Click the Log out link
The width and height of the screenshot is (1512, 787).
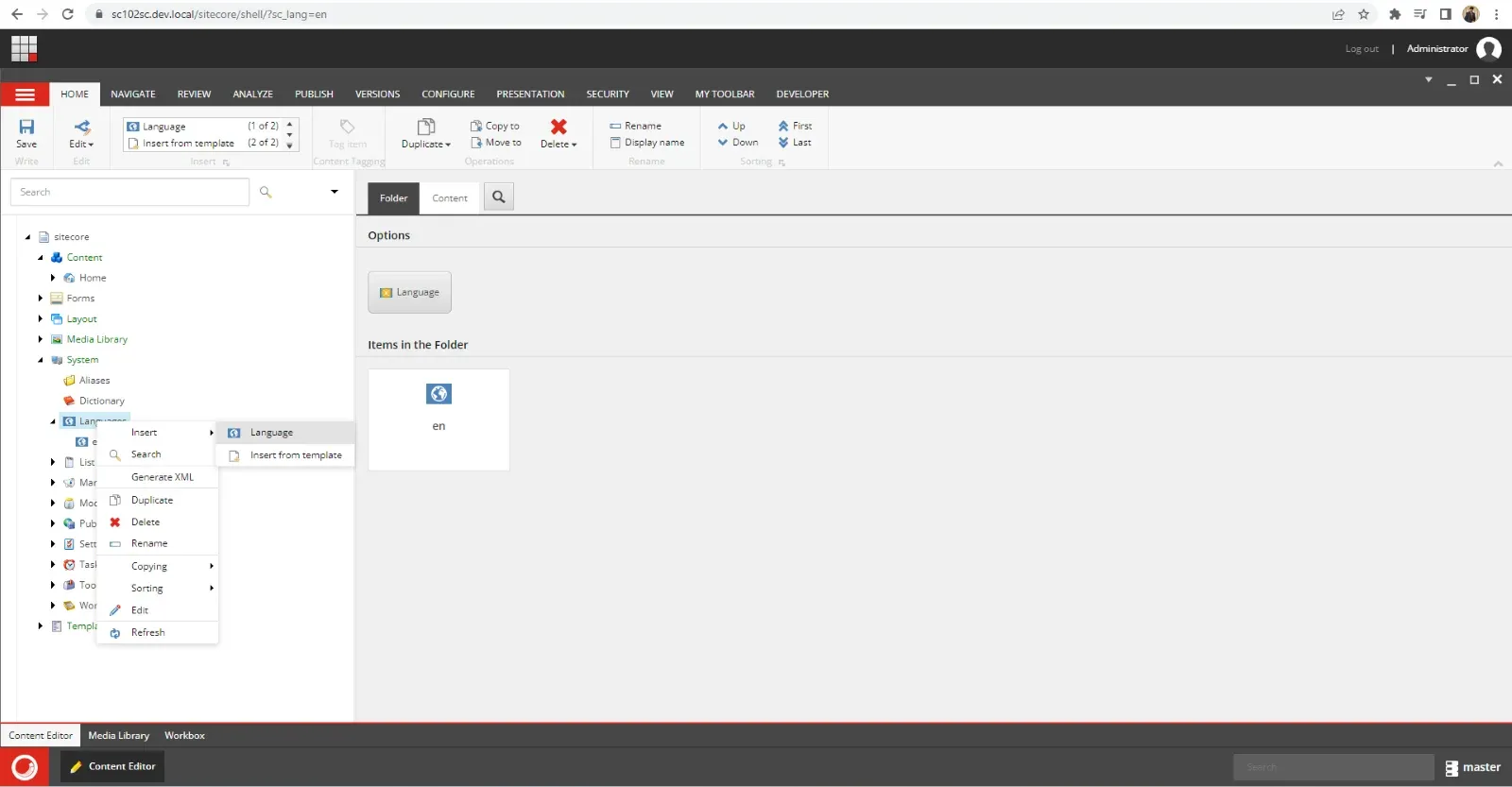tap(1362, 49)
